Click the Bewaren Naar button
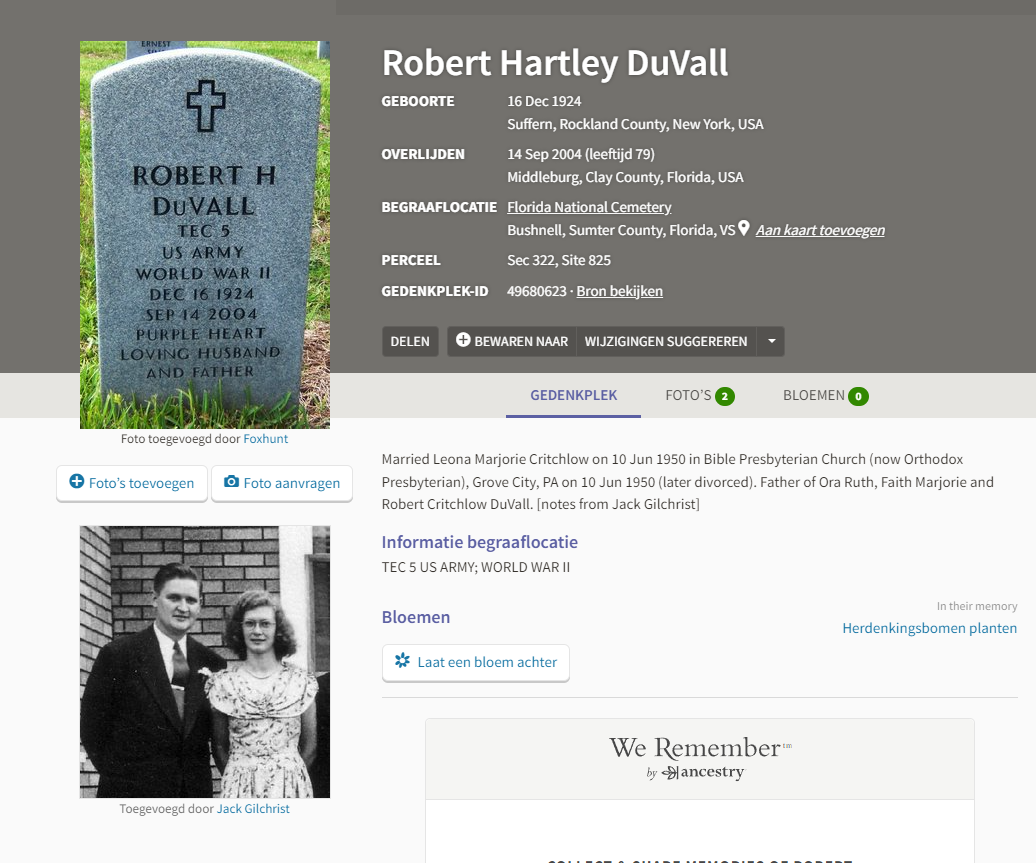Viewport: 1036px width, 863px height. click(511, 342)
